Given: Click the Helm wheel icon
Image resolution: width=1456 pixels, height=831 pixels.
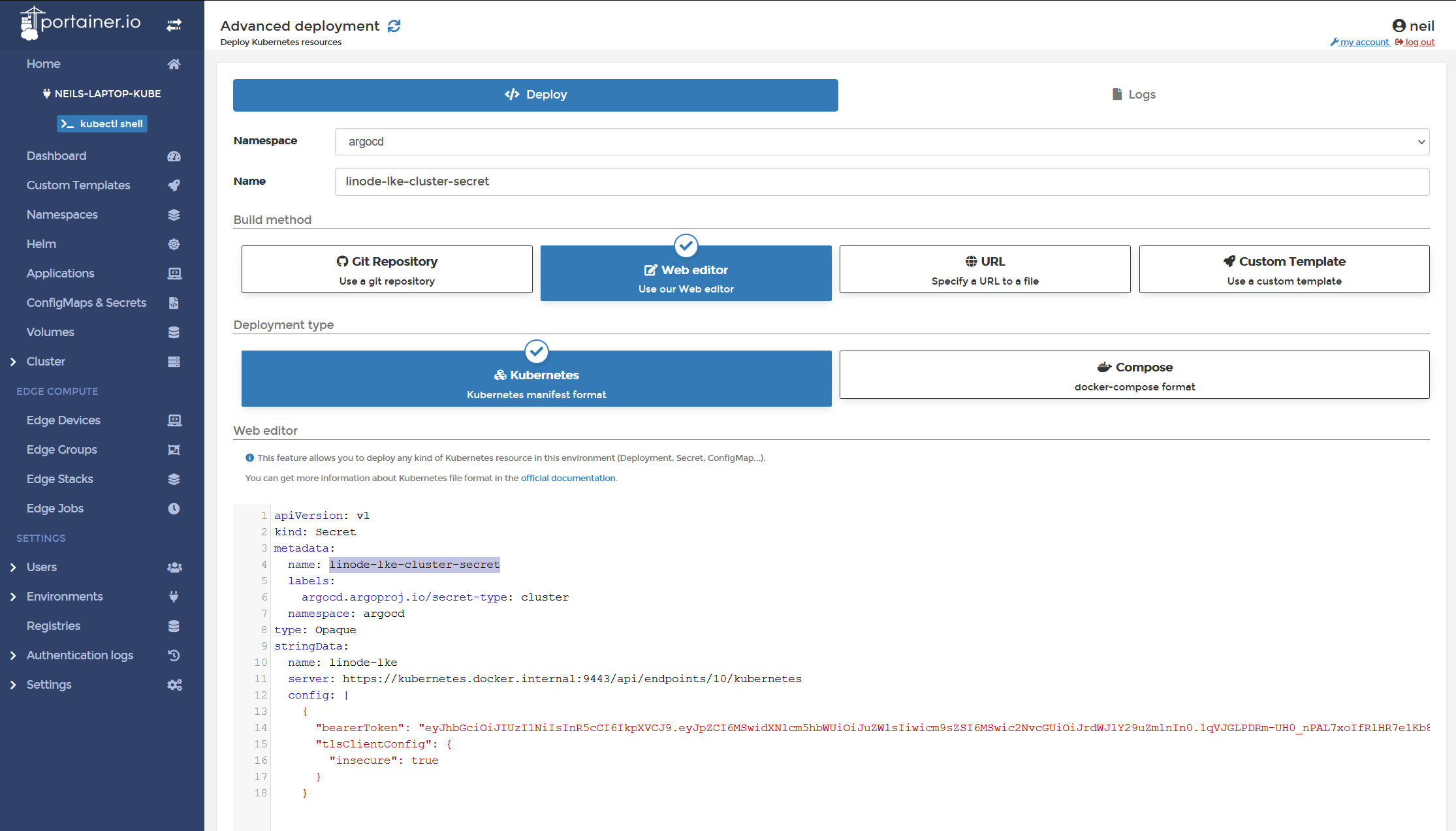Looking at the screenshot, I should pyautogui.click(x=174, y=244).
